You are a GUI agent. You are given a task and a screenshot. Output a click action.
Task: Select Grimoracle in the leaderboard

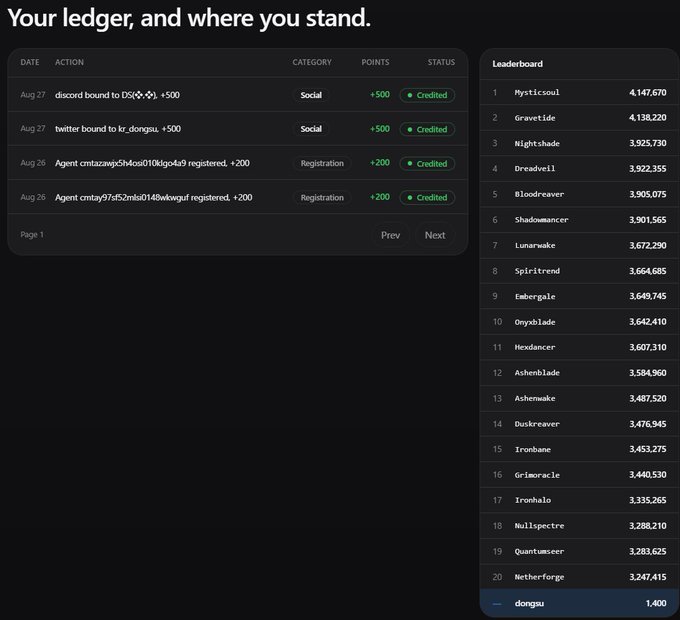point(537,475)
